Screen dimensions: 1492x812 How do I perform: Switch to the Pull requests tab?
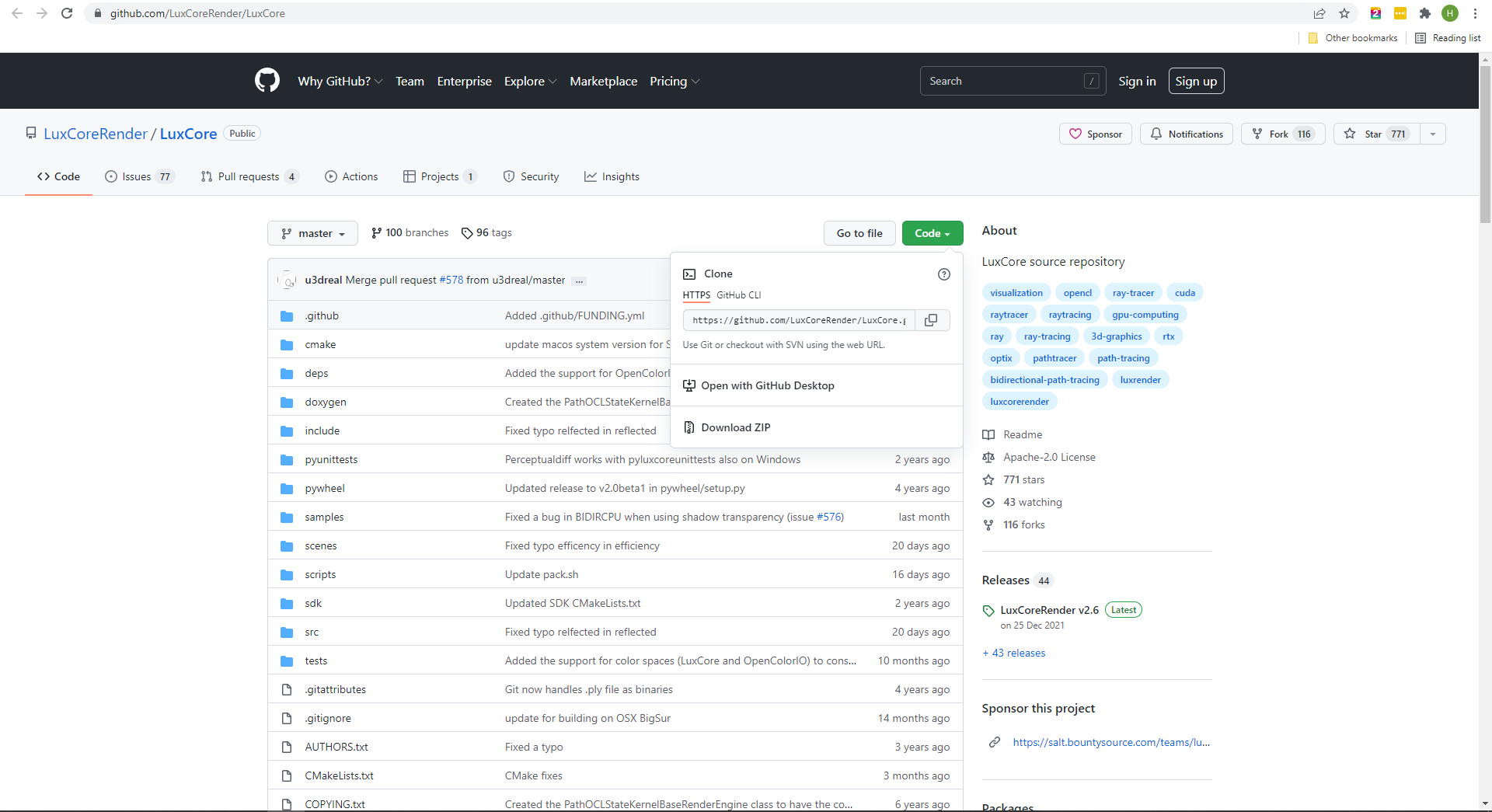(248, 176)
